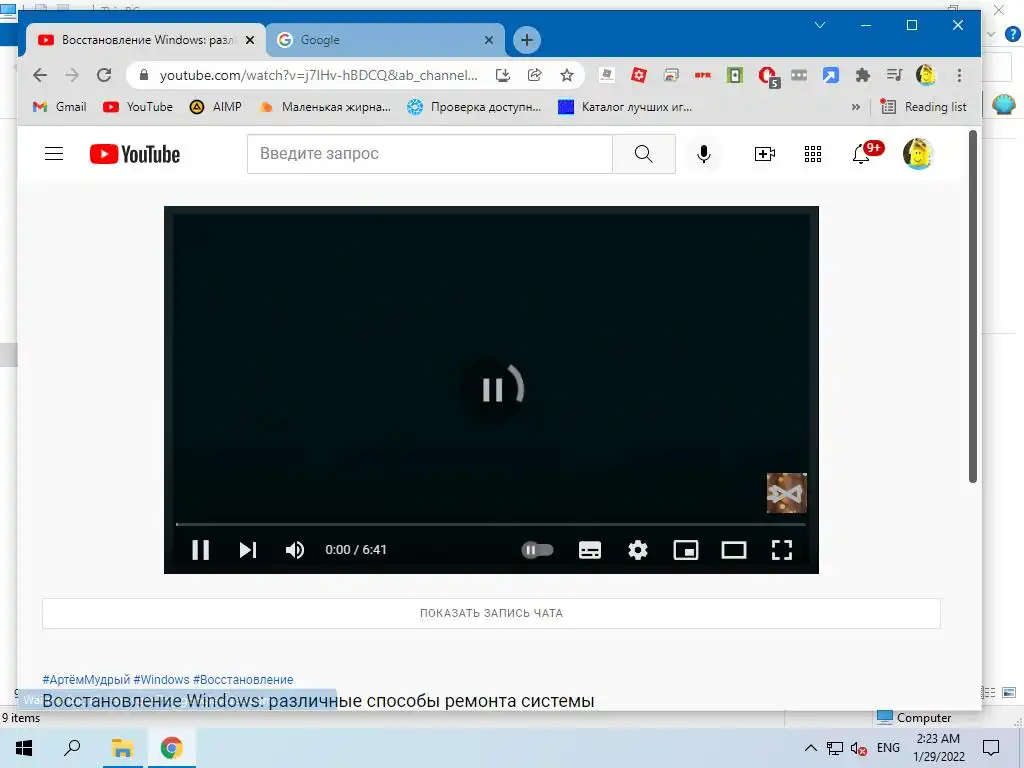Open the Reading list
The width and height of the screenshot is (1024, 768).
coord(923,107)
